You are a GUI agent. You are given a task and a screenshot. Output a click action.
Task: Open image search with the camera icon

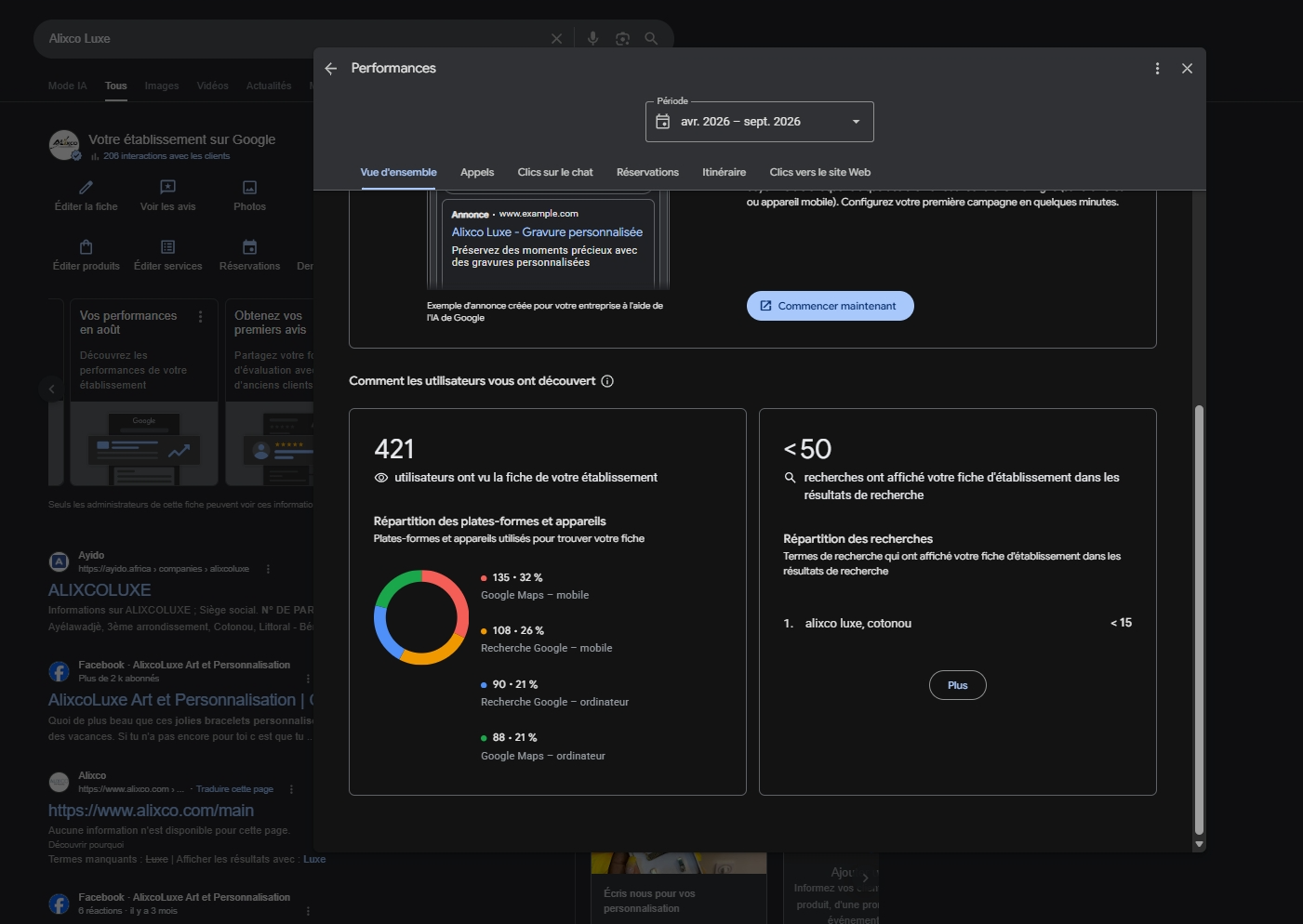click(622, 39)
